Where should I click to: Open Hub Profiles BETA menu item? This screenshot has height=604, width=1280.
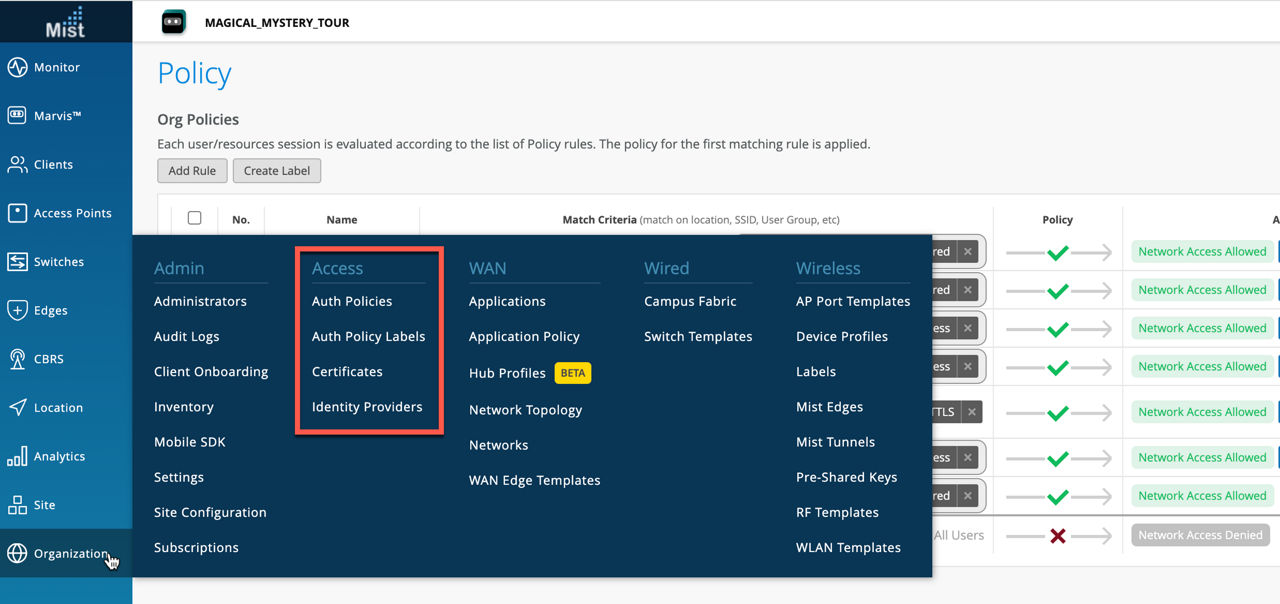click(507, 373)
